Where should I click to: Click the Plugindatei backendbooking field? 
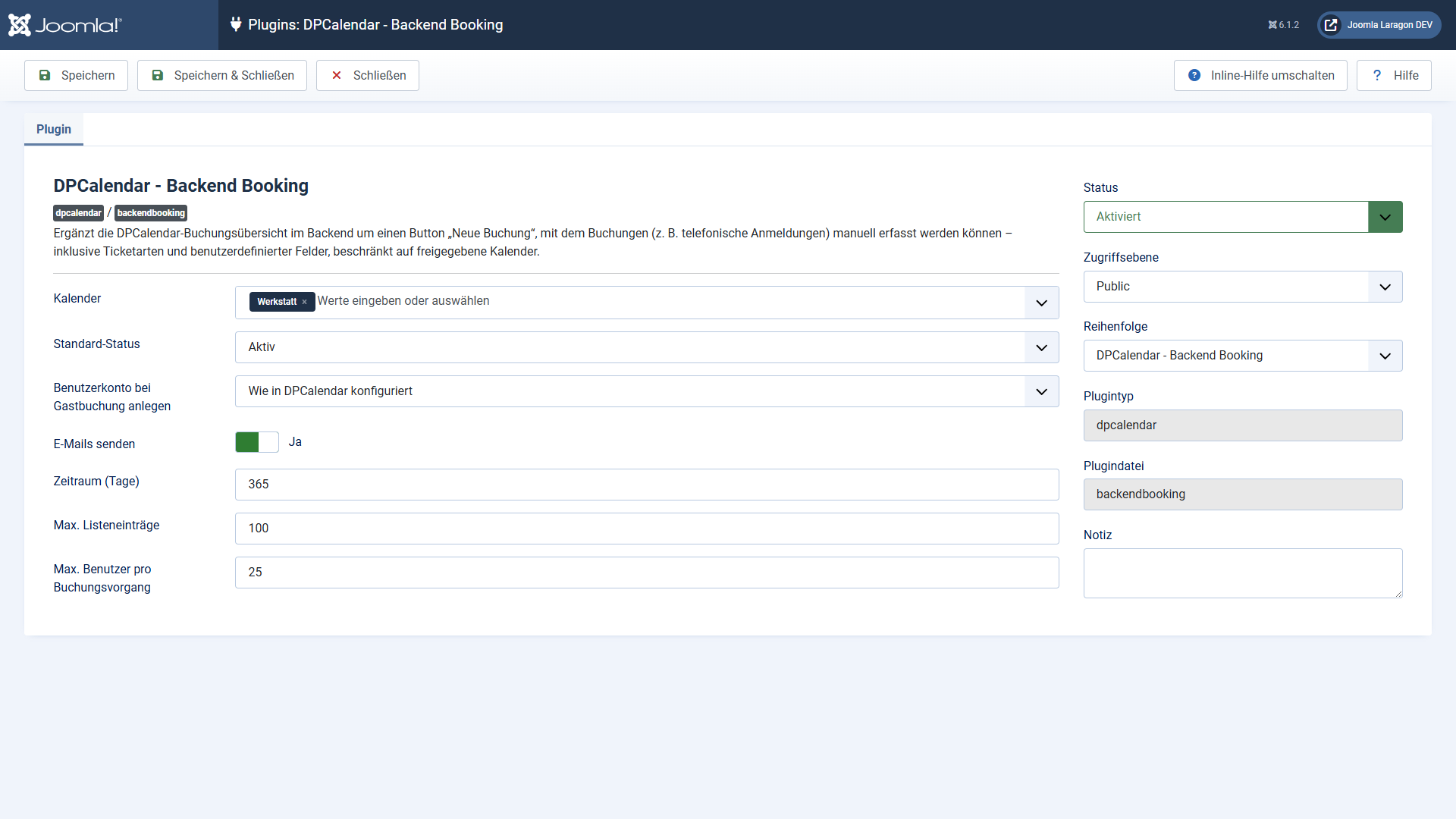[1243, 494]
